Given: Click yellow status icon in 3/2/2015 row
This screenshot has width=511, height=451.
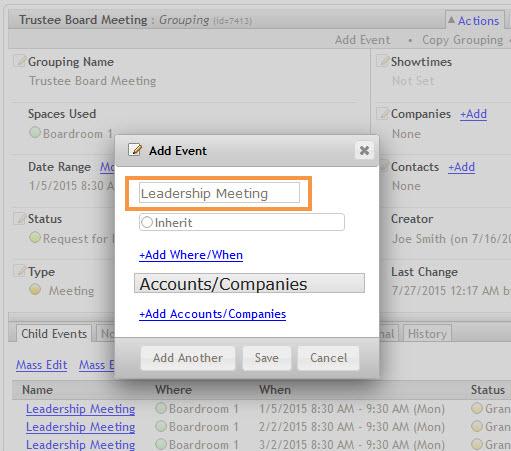Looking at the screenshot, I should pos(477,444).
